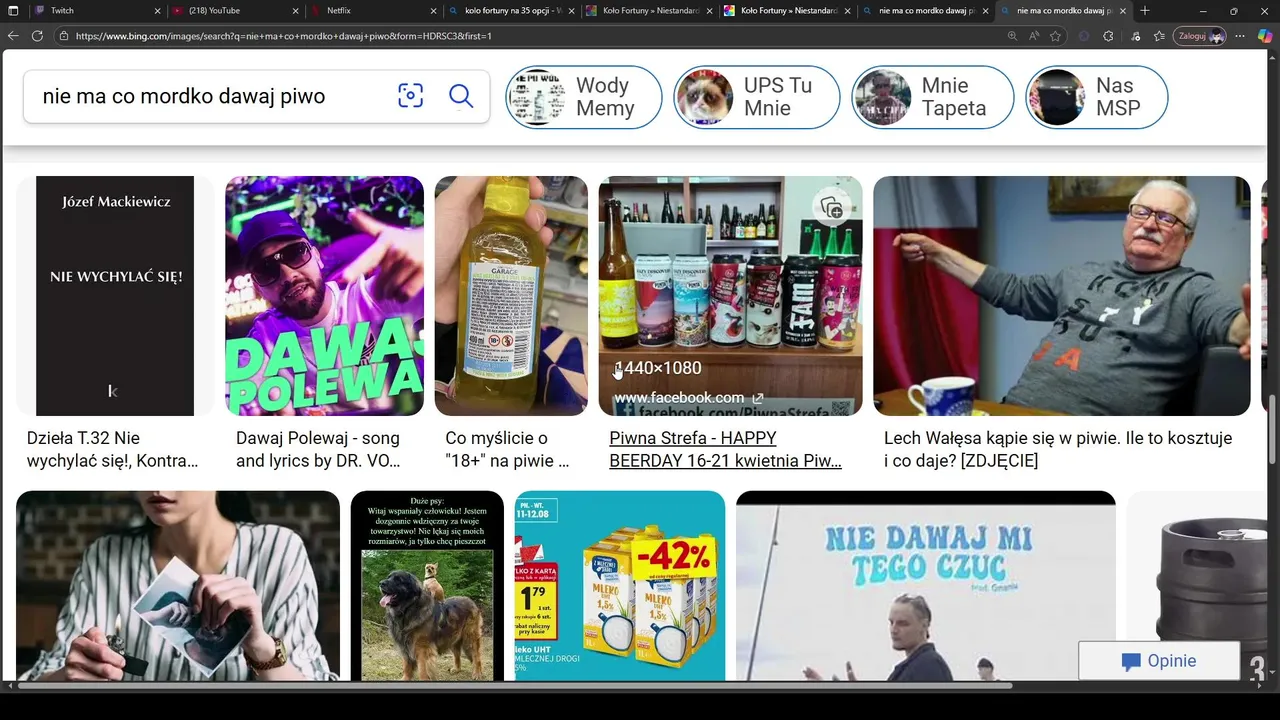
Task: Close the Netflix tab
Action: 434,11
